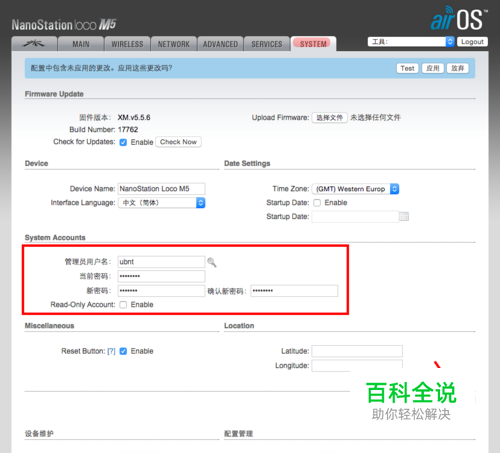Screen dimensions: 500x453
Task: Click the Date Settings section heading
Action: coord(247,163)
